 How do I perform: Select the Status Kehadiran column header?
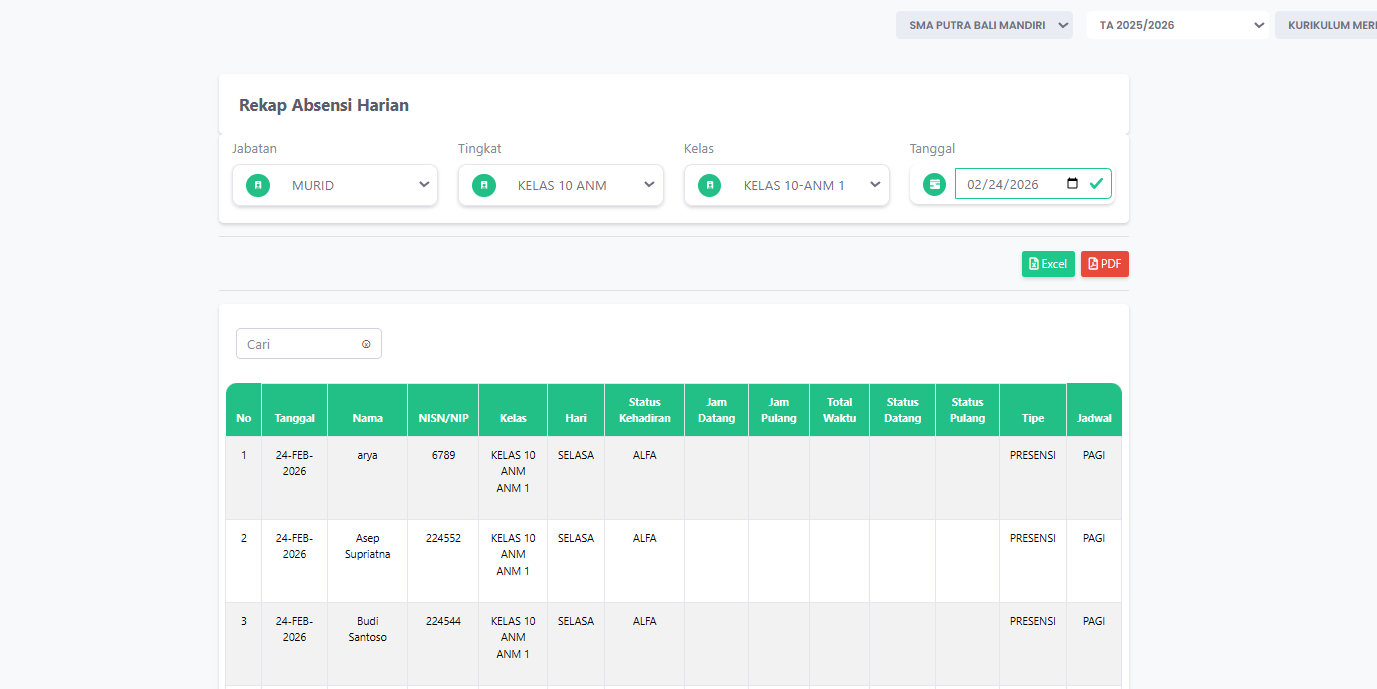click(643, 409)
